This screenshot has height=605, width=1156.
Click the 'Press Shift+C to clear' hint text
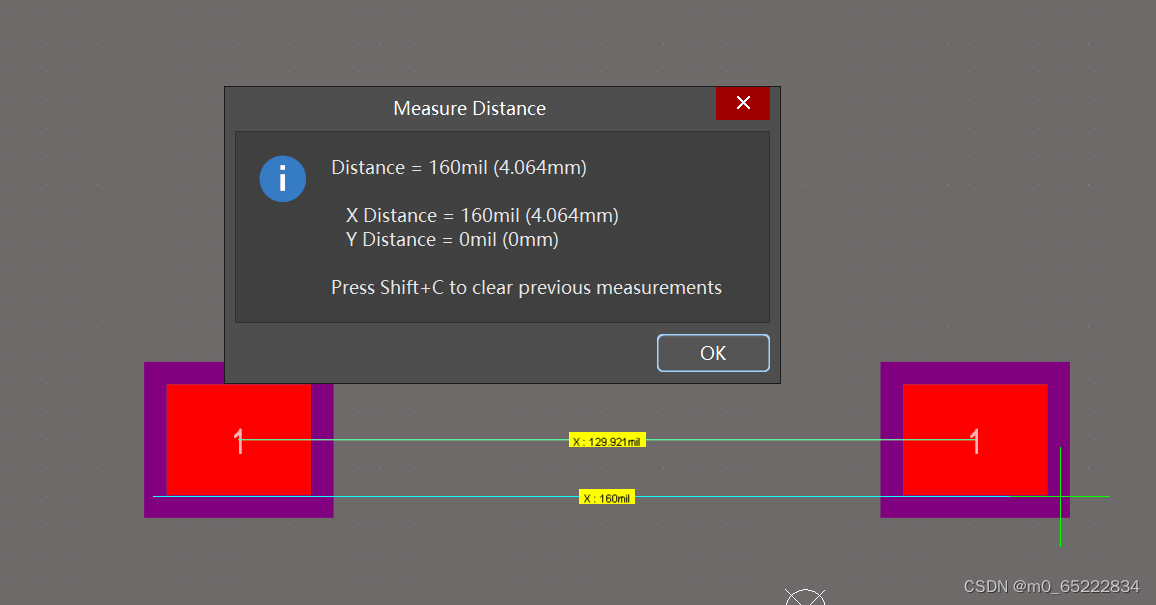pyautogui.click(x=526, y=287)
